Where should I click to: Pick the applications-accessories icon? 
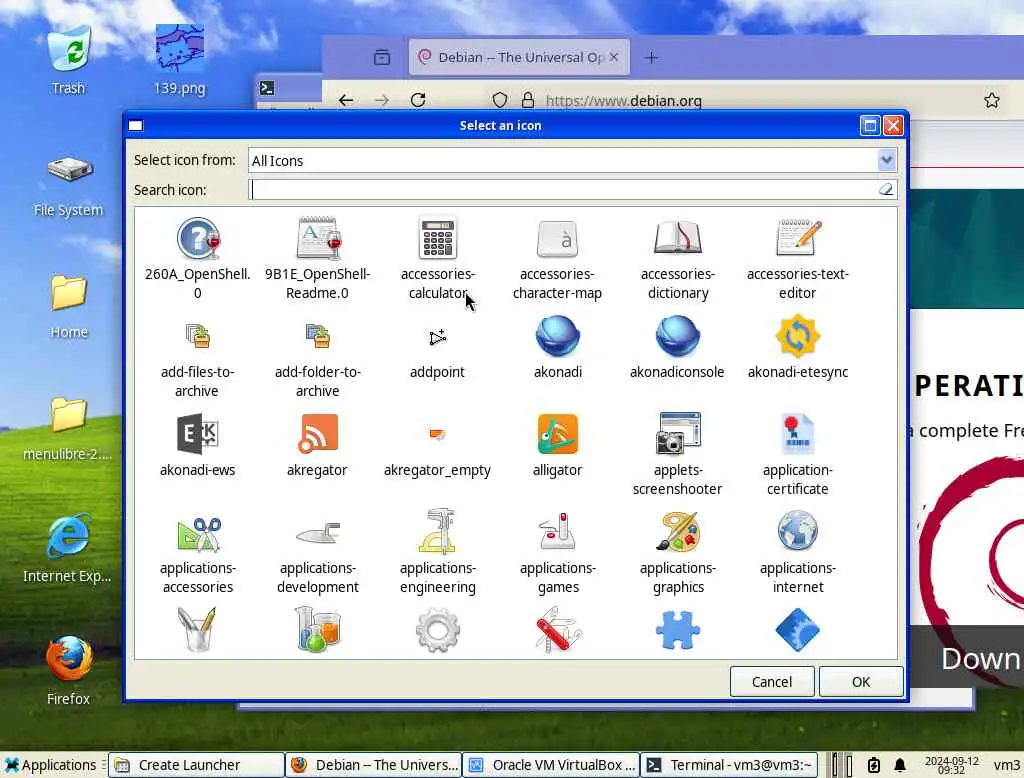click(x=199, y=534)
